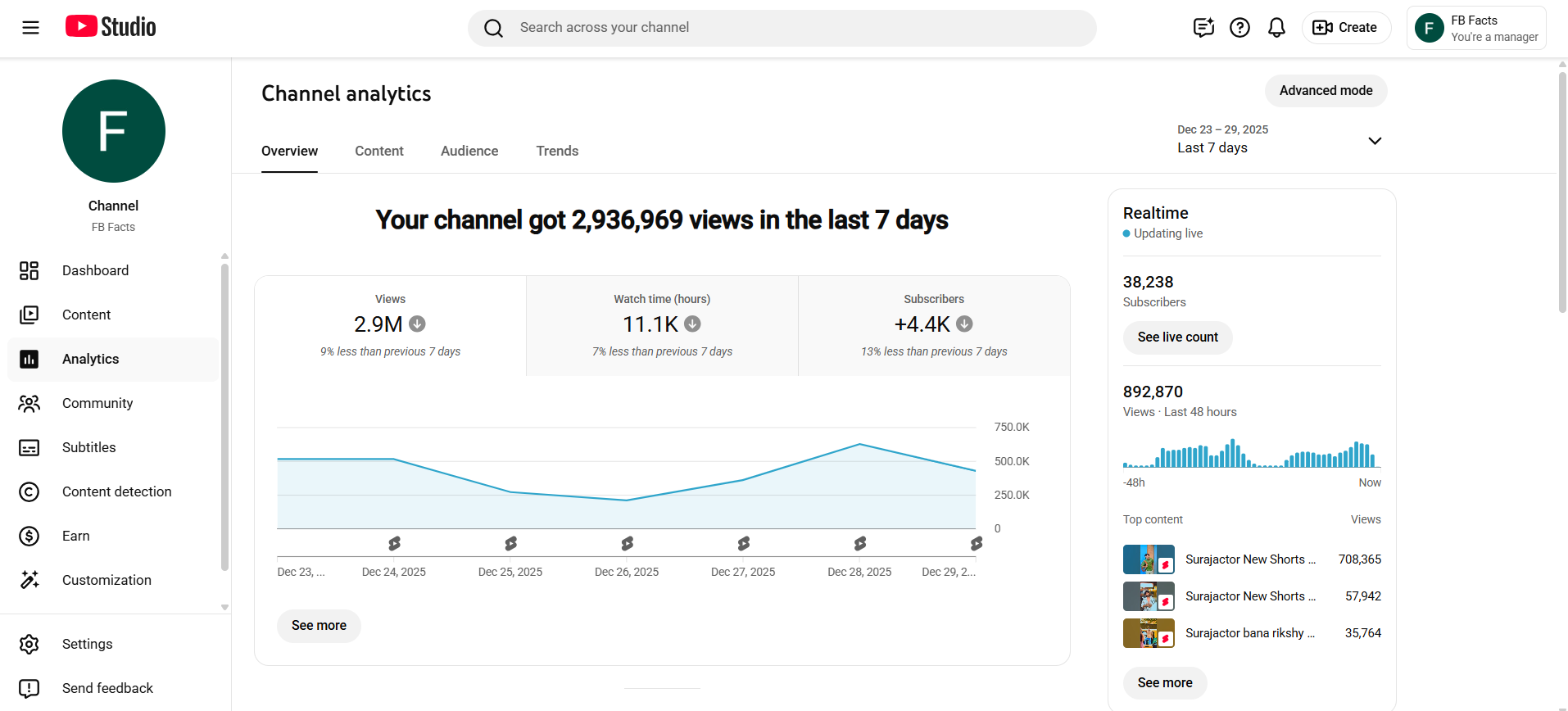Click the Dec 28 Shorts chart marker
1568x711 pixels.
(x=859, y=543)
